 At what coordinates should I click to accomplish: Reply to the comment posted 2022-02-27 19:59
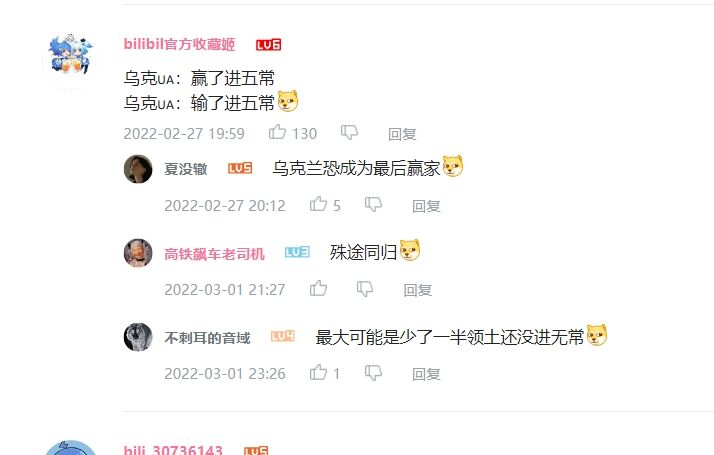click(x=402, y=134)
